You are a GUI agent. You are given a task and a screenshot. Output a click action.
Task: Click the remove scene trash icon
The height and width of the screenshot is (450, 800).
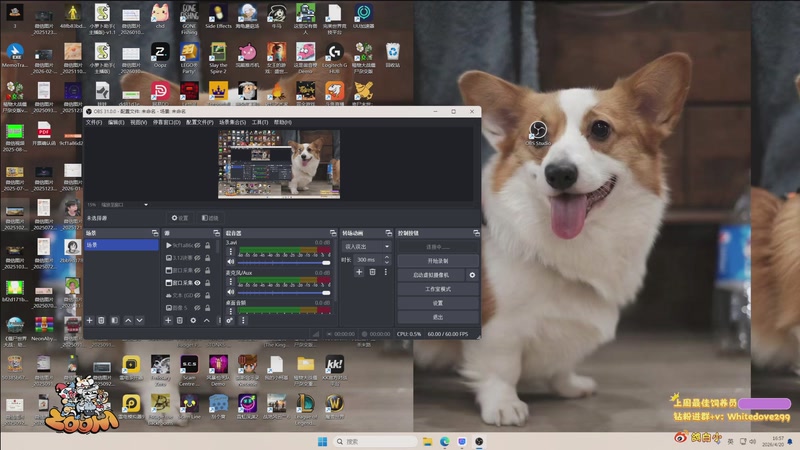pyautogui.click(x=101, y=320)
